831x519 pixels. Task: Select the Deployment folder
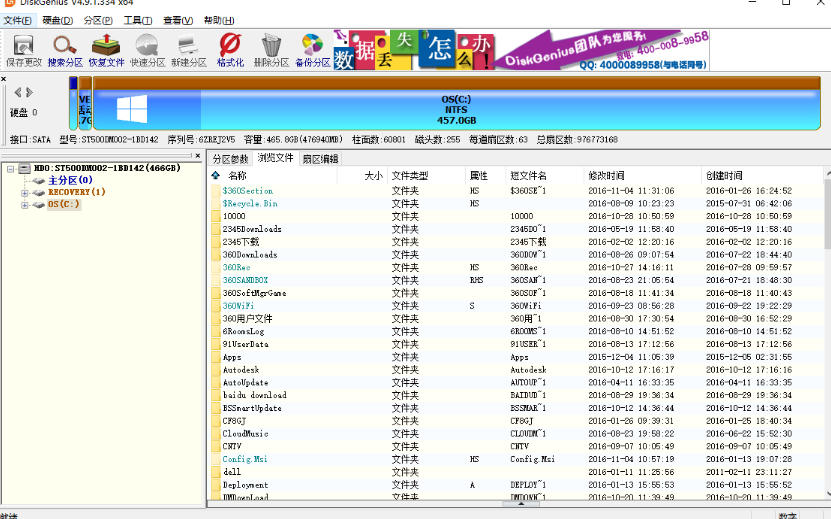[245, 485]
